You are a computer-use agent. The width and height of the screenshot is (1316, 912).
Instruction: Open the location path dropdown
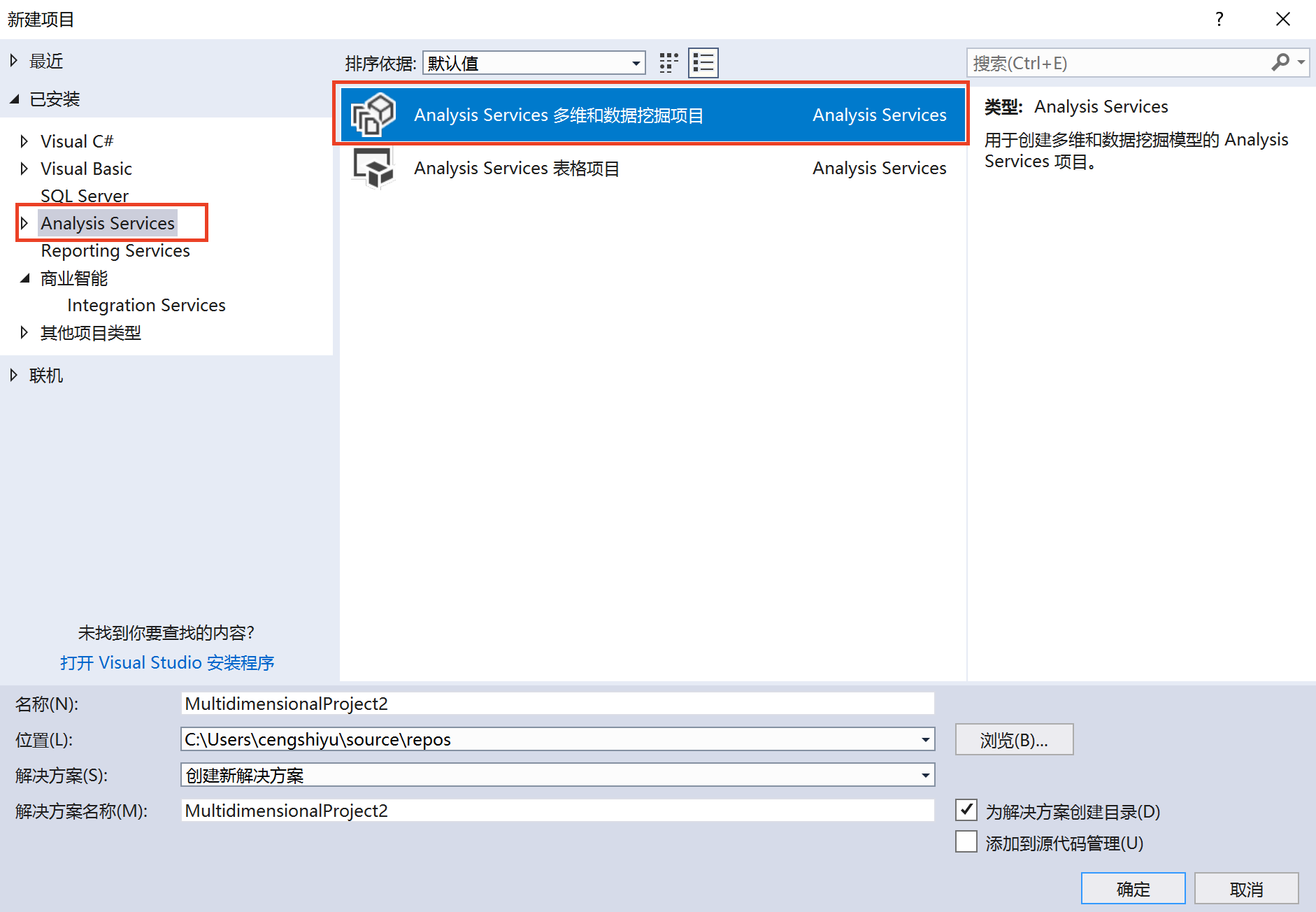pyautogui.click(x=925, y=739)
